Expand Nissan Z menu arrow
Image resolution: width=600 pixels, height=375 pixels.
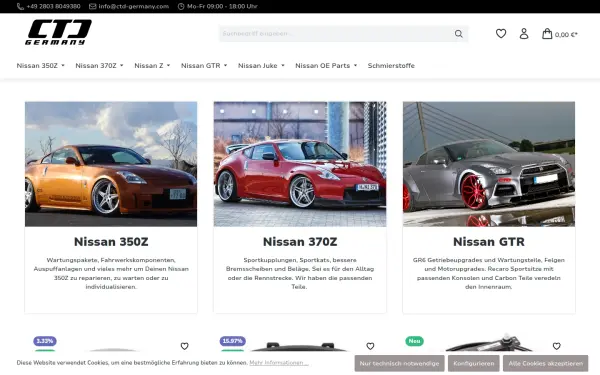click(x=168, y=65)
